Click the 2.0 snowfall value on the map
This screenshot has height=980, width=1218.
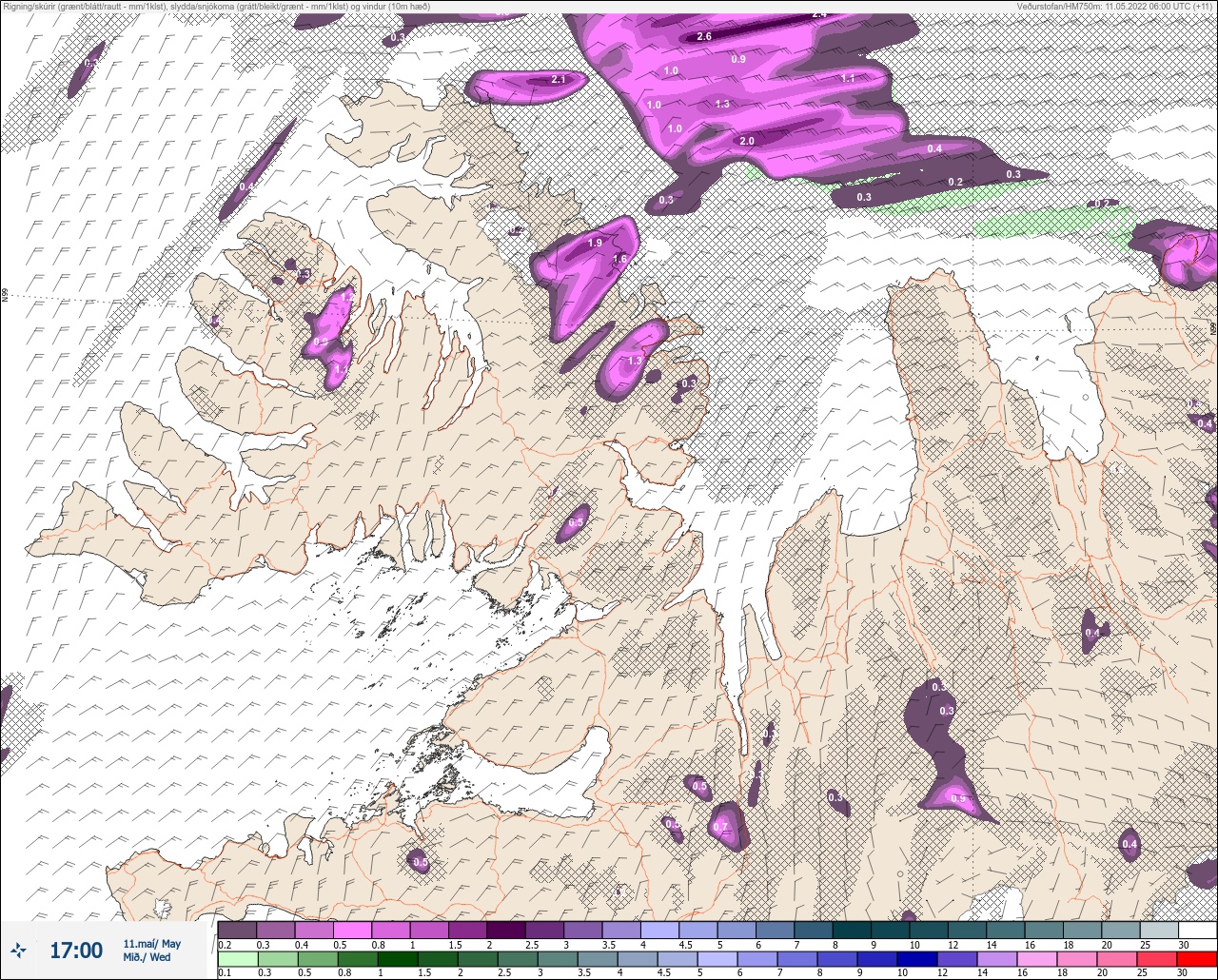click(747, 141)
